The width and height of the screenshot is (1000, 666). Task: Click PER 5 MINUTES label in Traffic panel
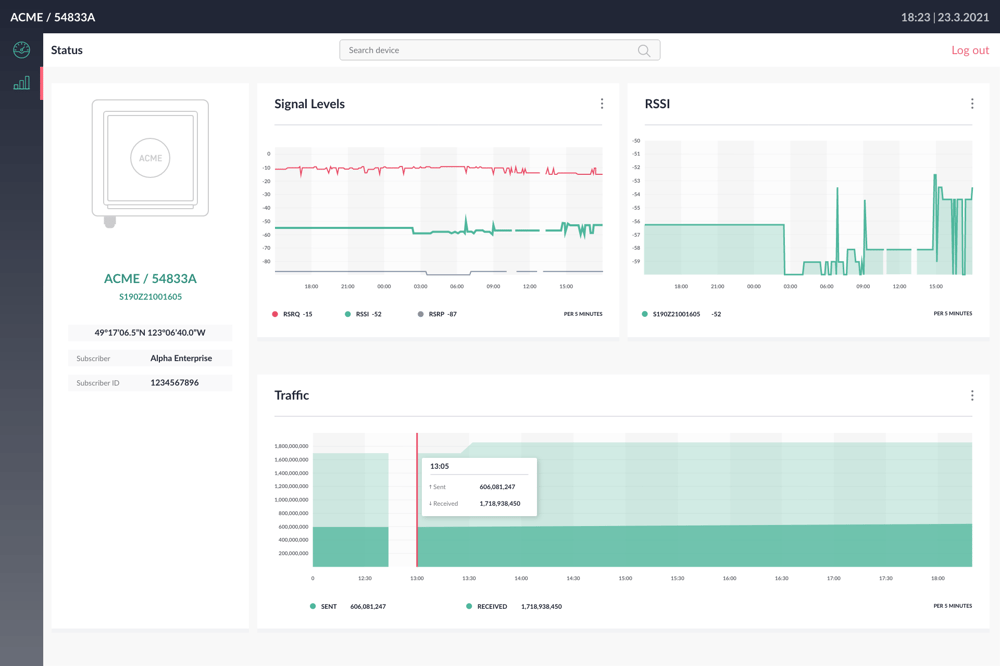pos(953,606)
